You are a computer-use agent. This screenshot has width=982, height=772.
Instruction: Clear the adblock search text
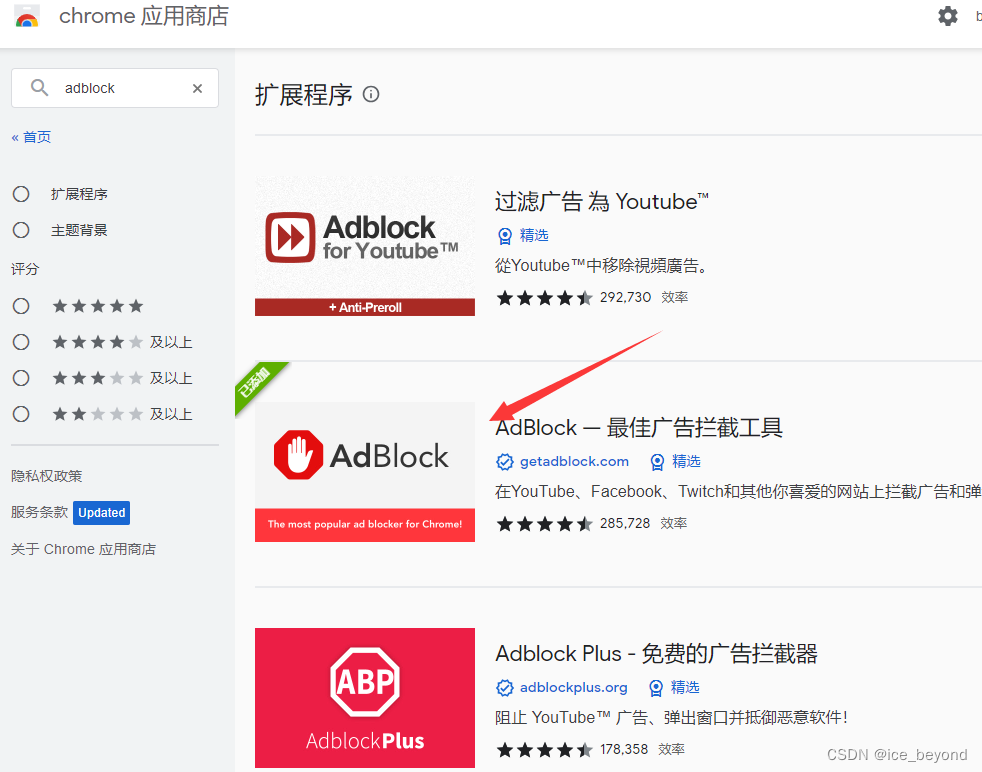pos(197,88)
